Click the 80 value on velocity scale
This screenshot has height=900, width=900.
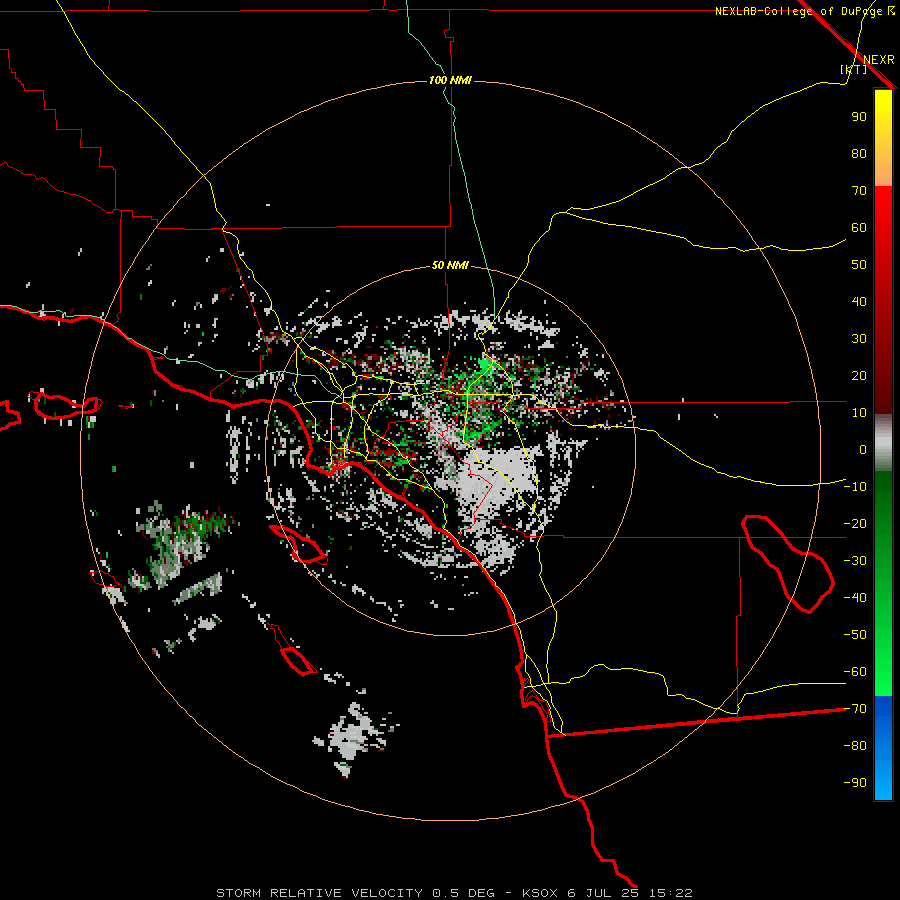(x=859, y=153)
